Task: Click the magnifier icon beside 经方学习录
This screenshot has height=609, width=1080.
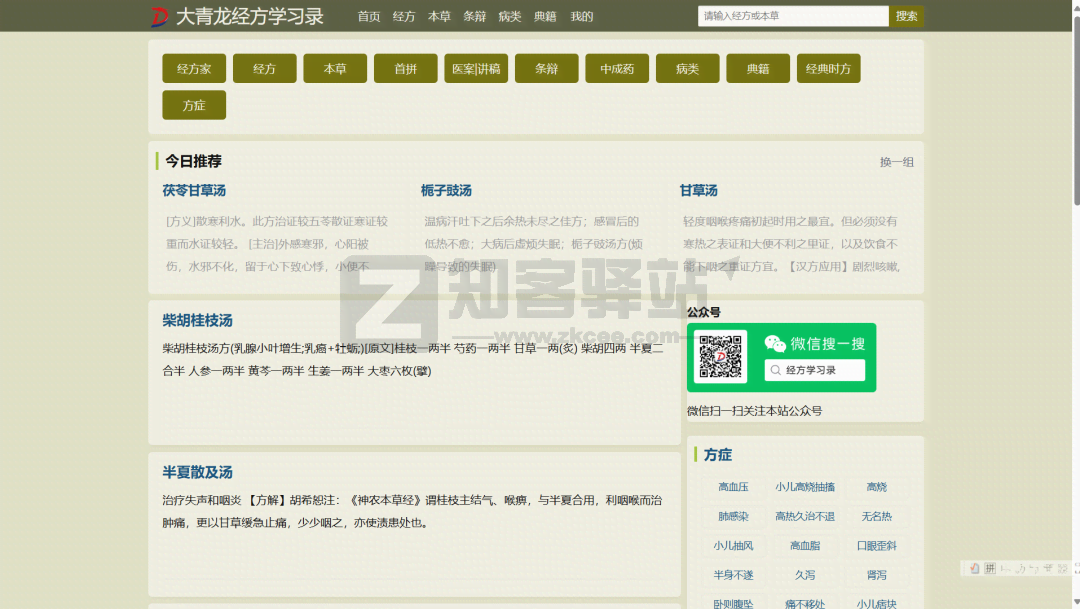Action: [775, 371]
